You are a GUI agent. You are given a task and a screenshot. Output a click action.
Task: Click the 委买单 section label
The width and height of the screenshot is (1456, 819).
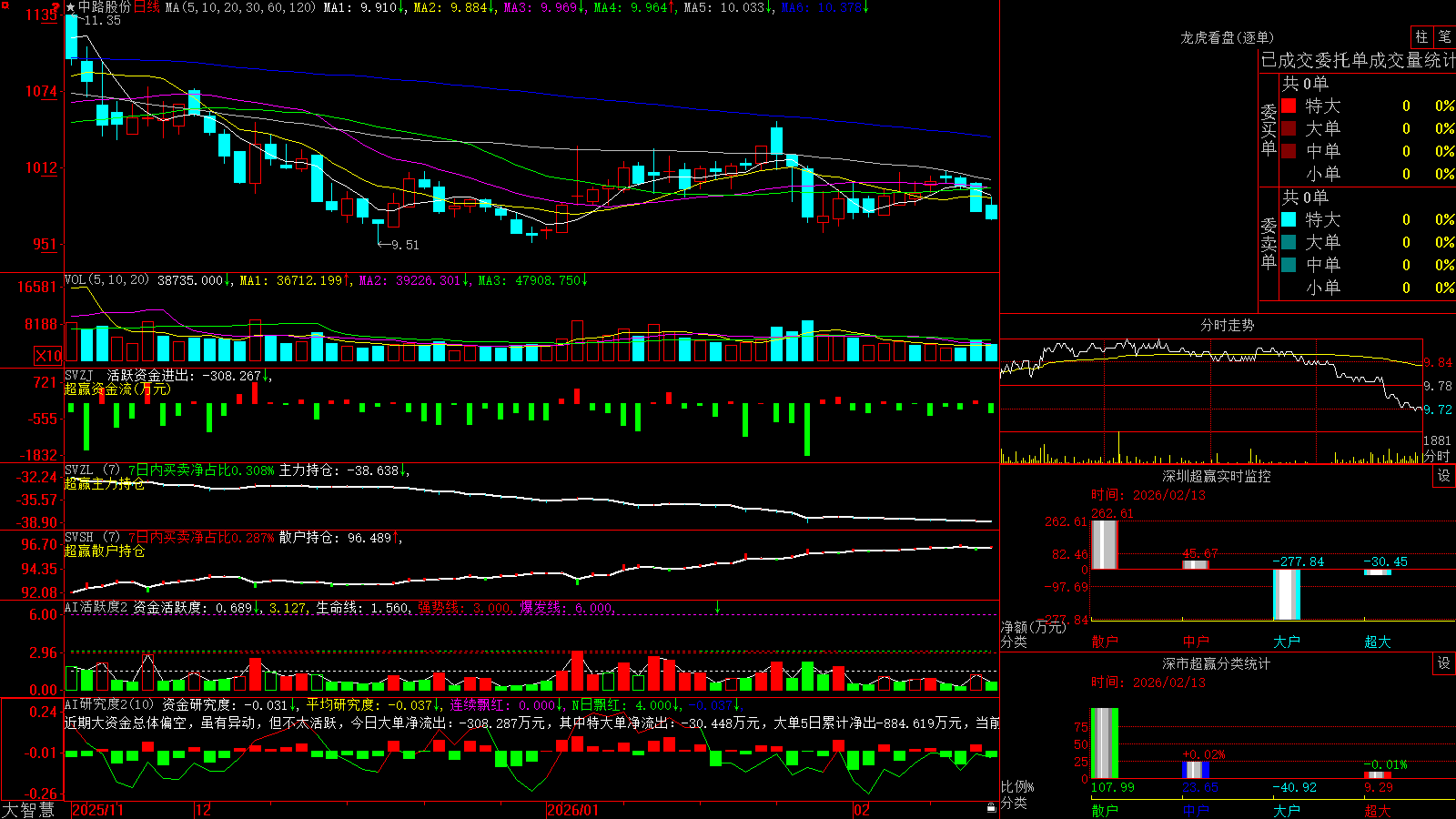tap(1269, 128)
